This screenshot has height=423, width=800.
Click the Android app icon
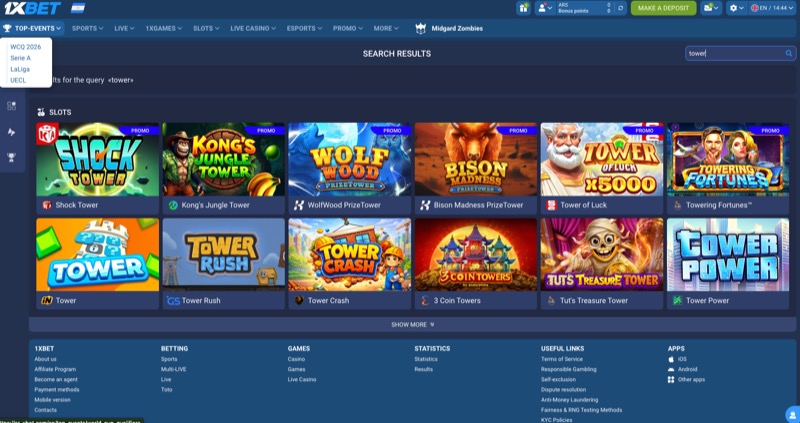coord(671,369)
